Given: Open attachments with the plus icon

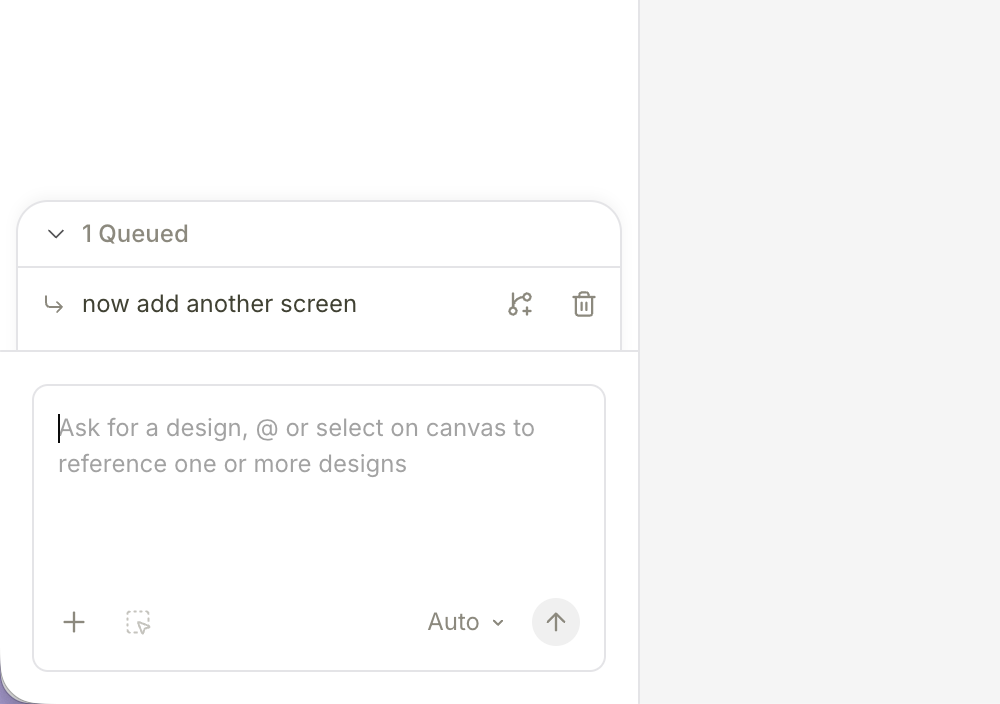Looking at the screenshot, I should click(x=74, y=622).
